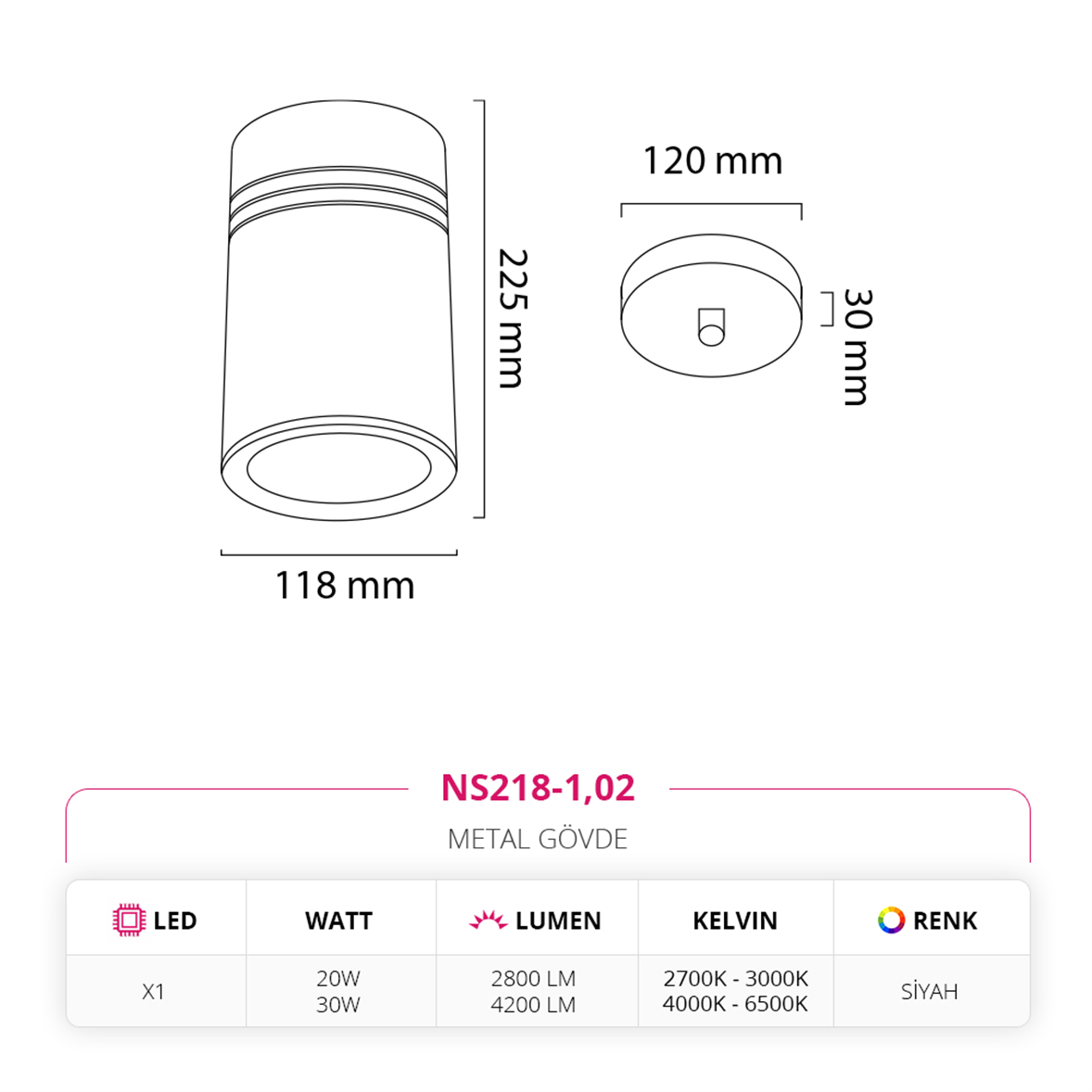The width and height of the screenshot is (1092, 1092).
Task: Select the 225 mm height dimension
Action: [514, 318]
